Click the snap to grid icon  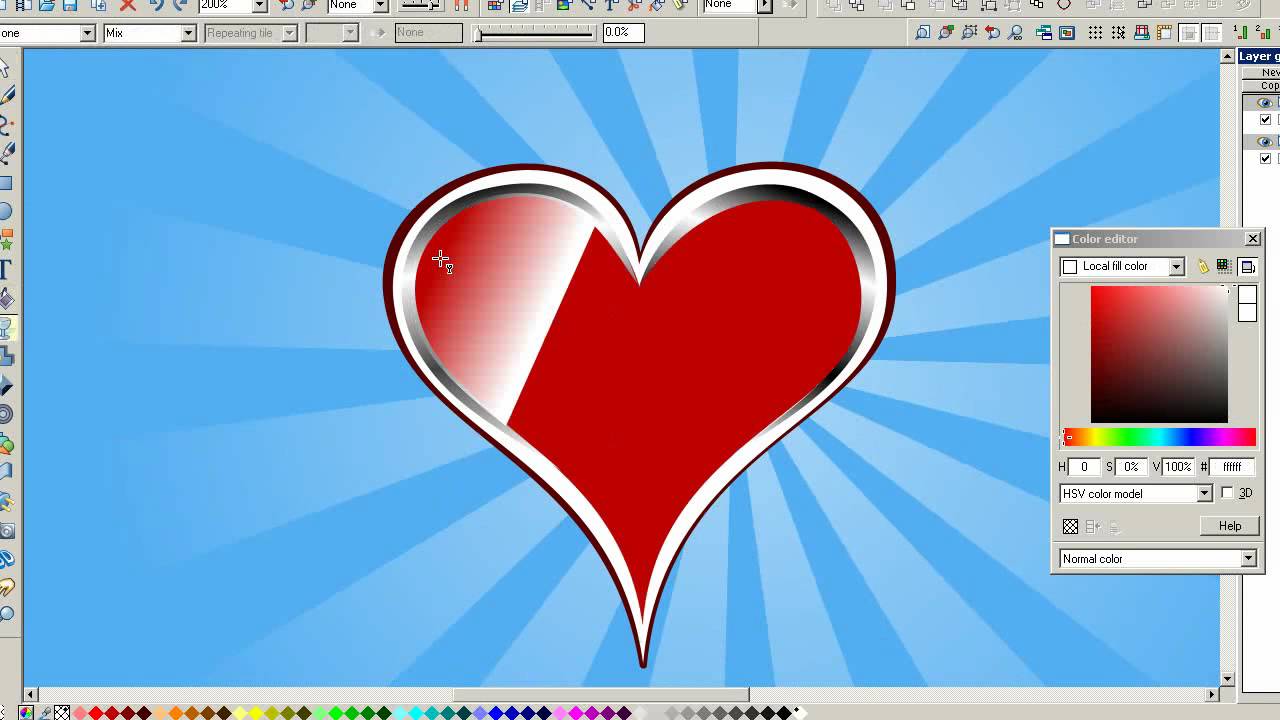[x=1118, y=33]
